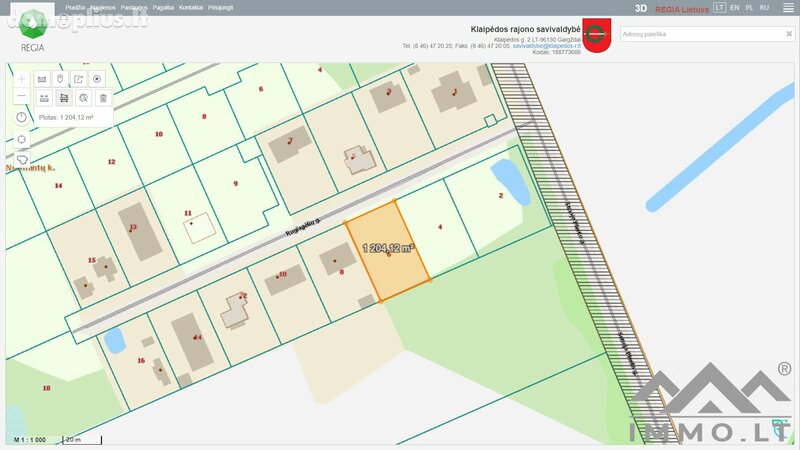Viewport: 800px width, 450px height.
Task: Click the crosshair my-location button
Action: tap(21, 139)
